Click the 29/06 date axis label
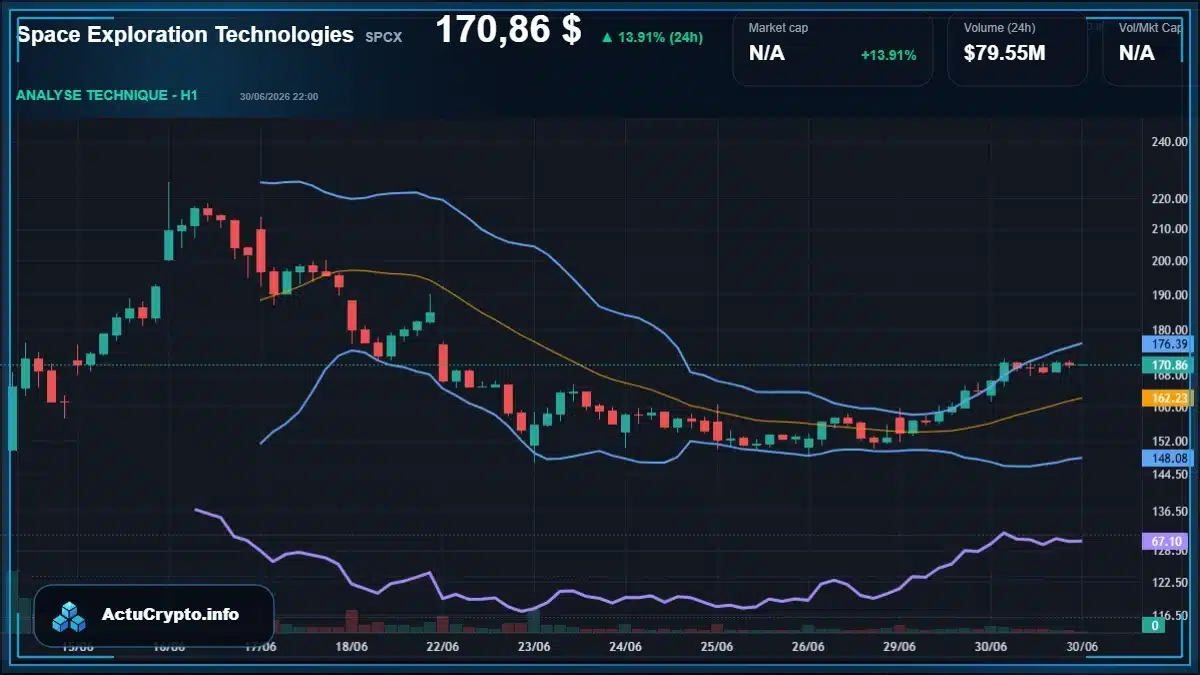Screen dimensions: 1200x675 tap(899, 647)
